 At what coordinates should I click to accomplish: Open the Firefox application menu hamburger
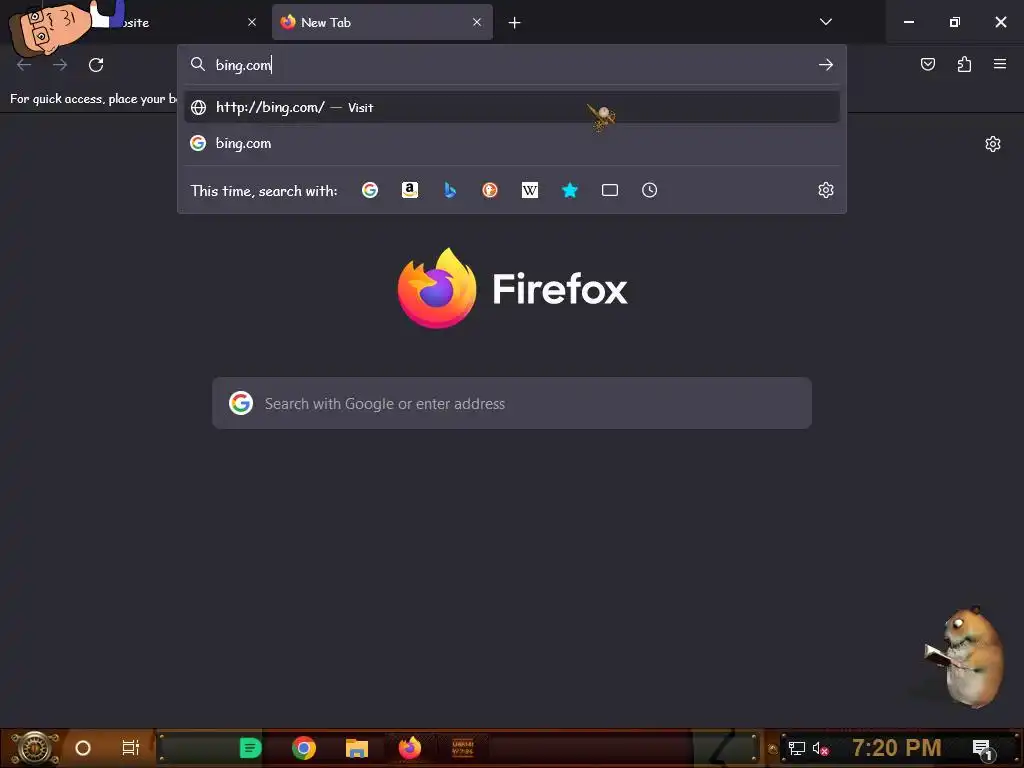pos(1000,64)
